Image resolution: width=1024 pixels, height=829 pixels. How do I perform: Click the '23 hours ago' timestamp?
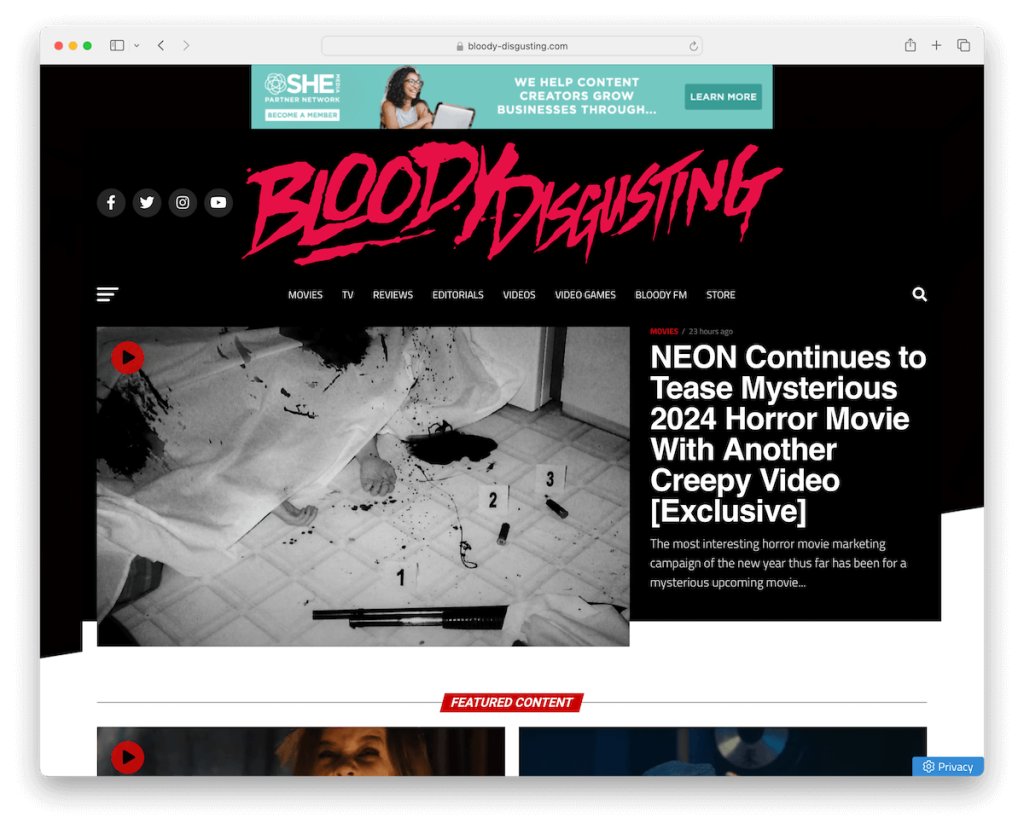pos(711,331)
